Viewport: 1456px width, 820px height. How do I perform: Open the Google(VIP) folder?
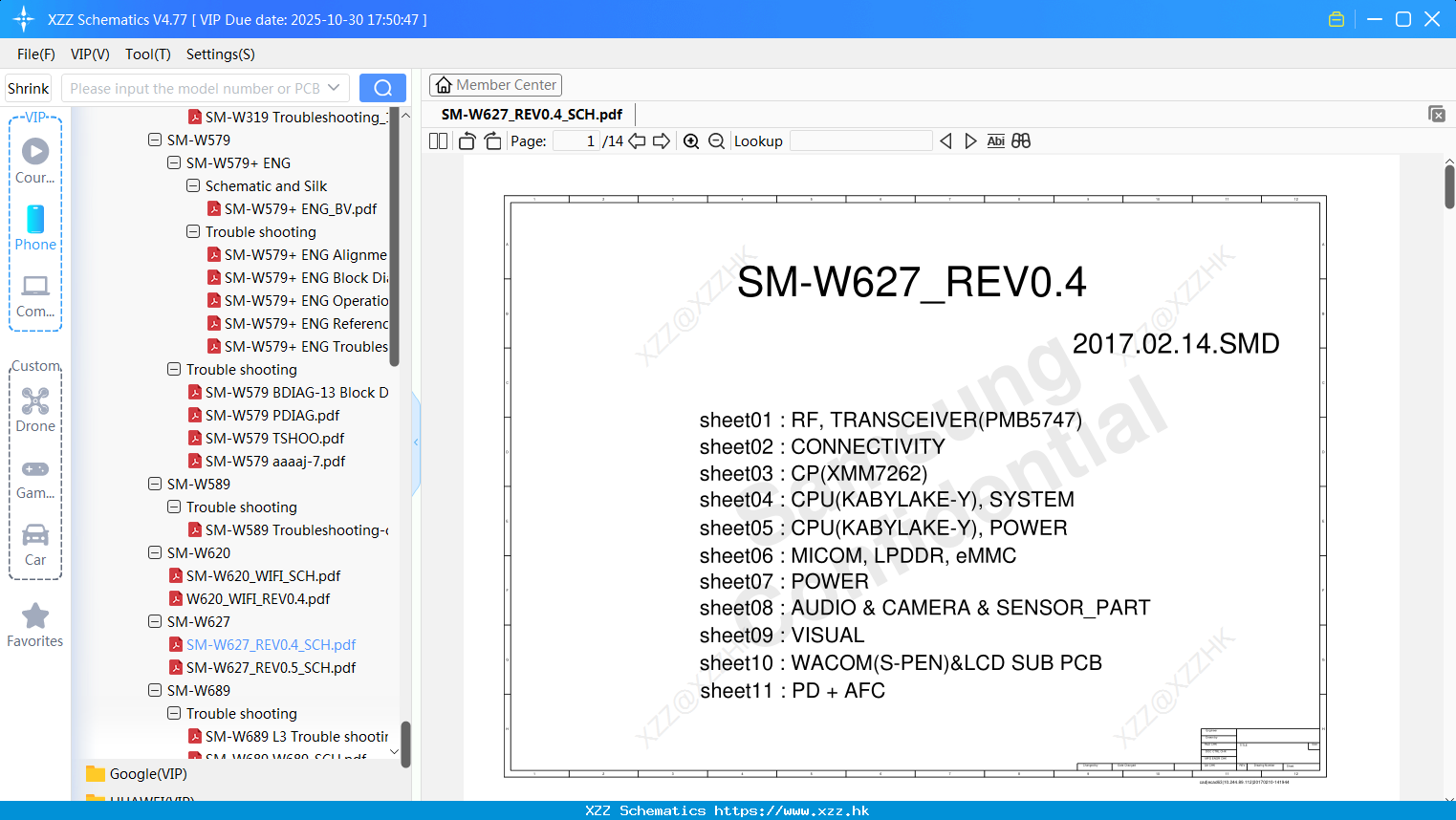pyautogui.click(x=148, y=774)
